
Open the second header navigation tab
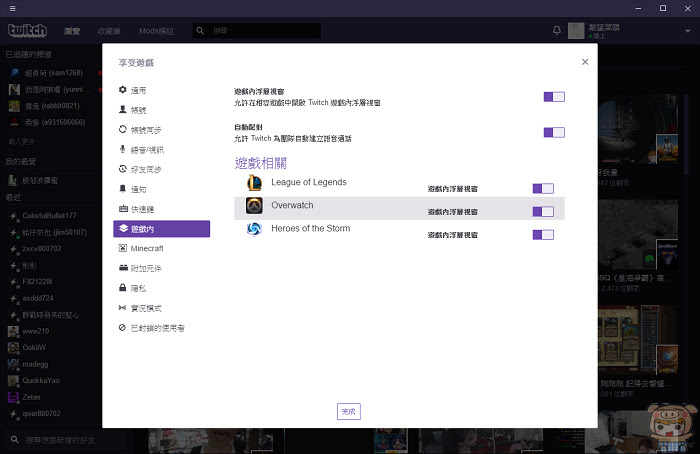point(109,31)
